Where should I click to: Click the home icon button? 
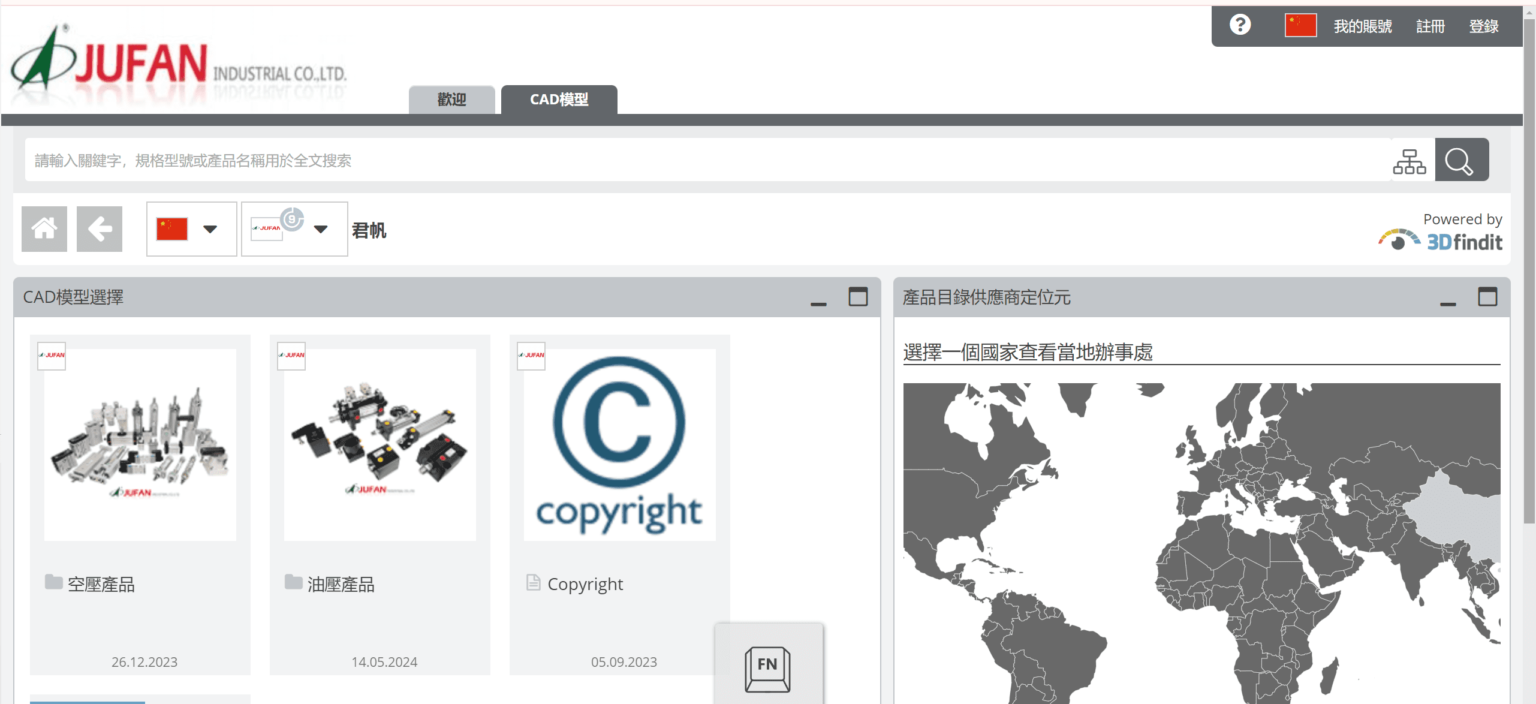coord(44,229)
